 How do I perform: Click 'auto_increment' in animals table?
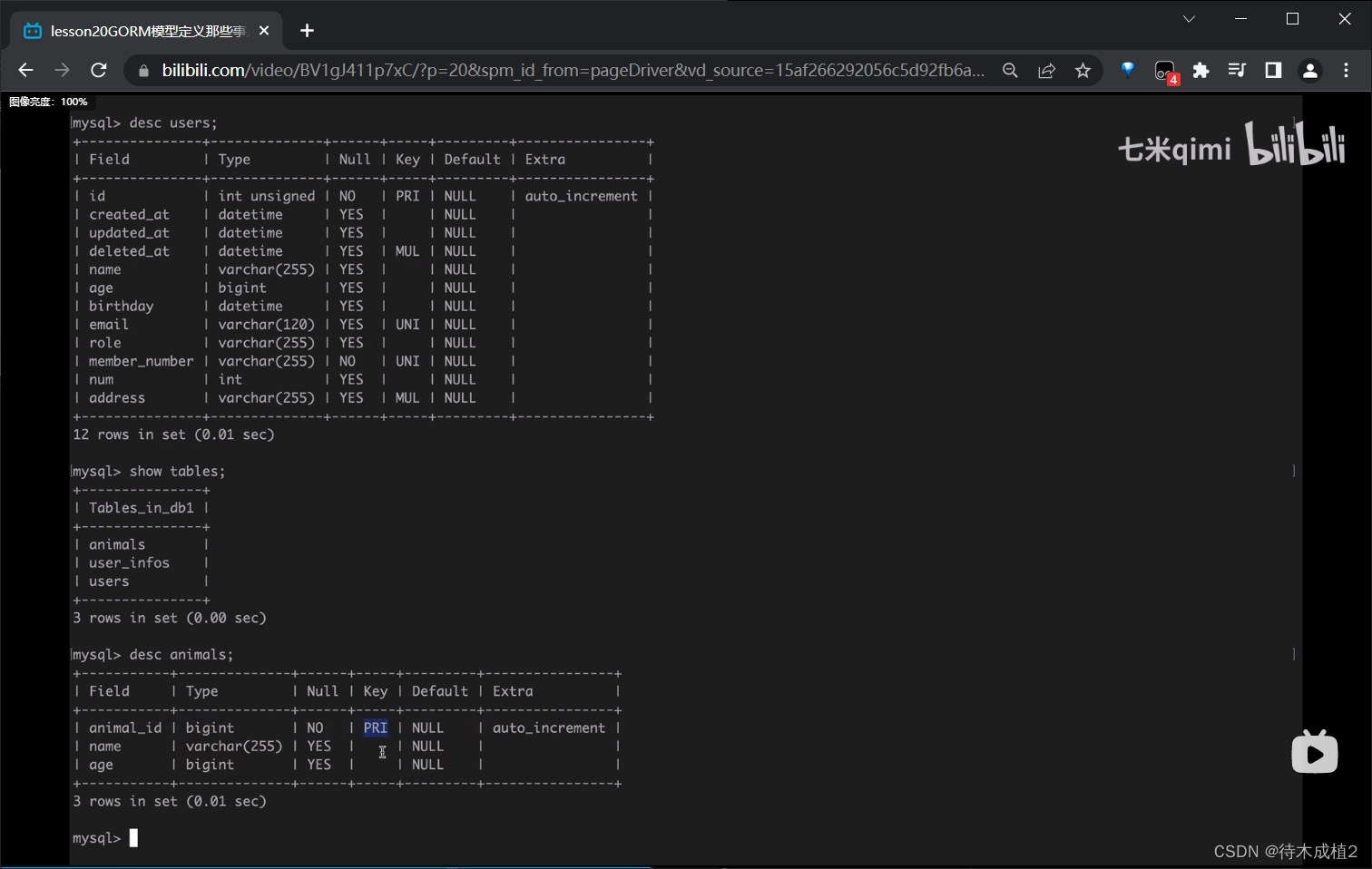pos(549,727)
